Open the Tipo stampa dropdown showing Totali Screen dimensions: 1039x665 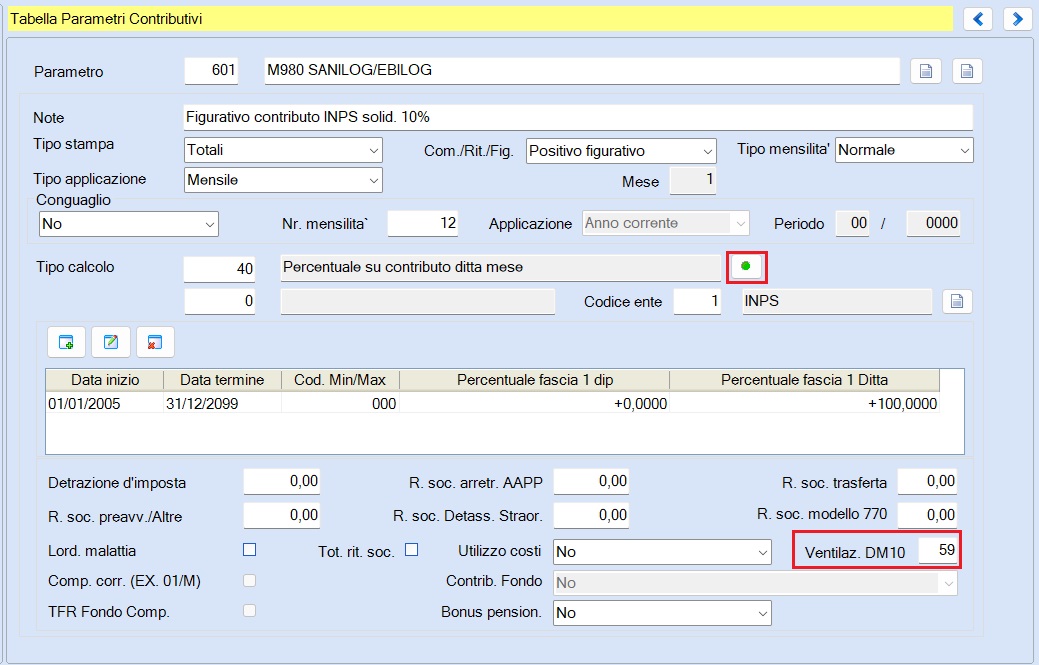(283, 150)
